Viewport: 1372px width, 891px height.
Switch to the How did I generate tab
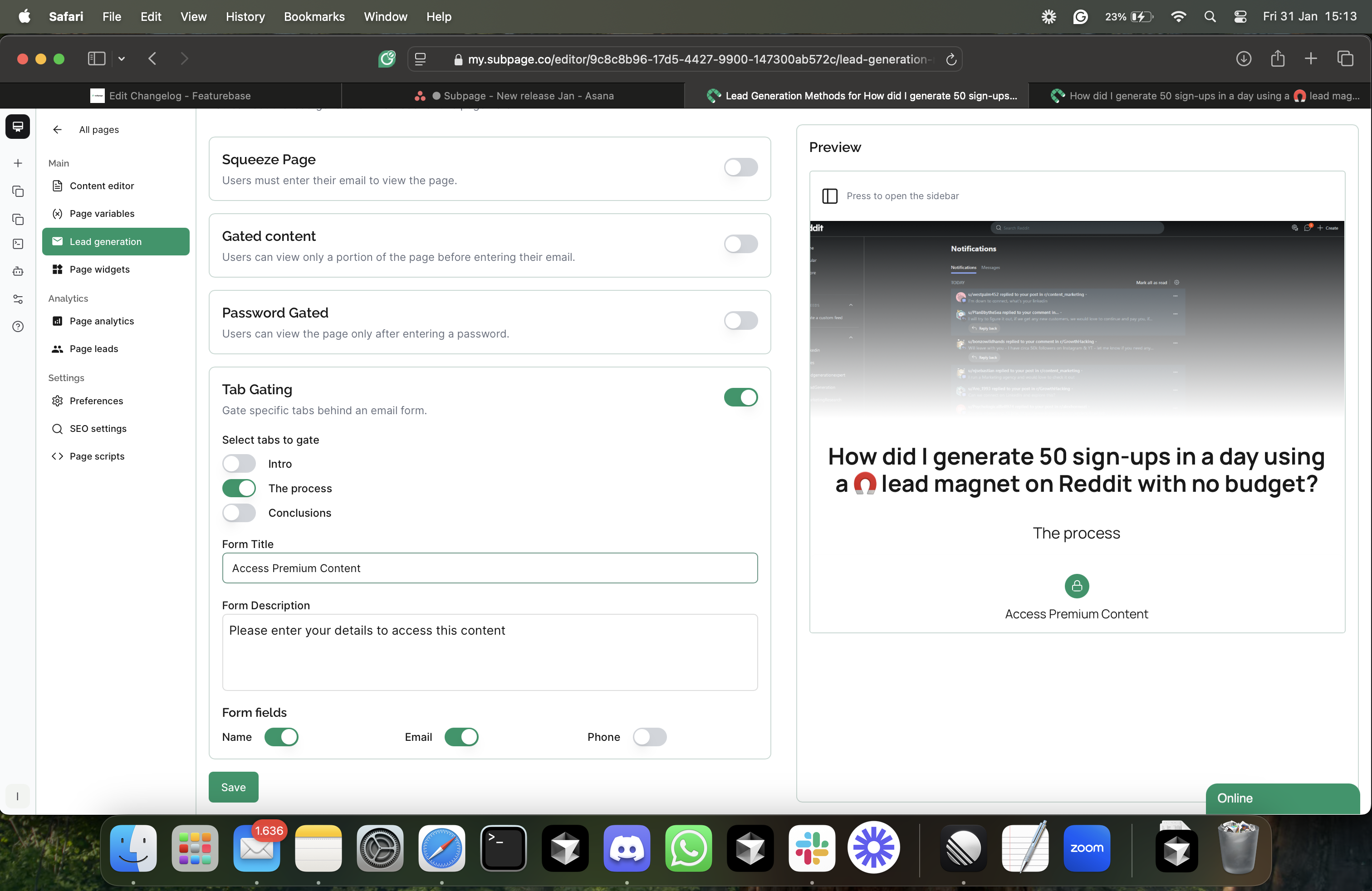[x=1199, y=96]
